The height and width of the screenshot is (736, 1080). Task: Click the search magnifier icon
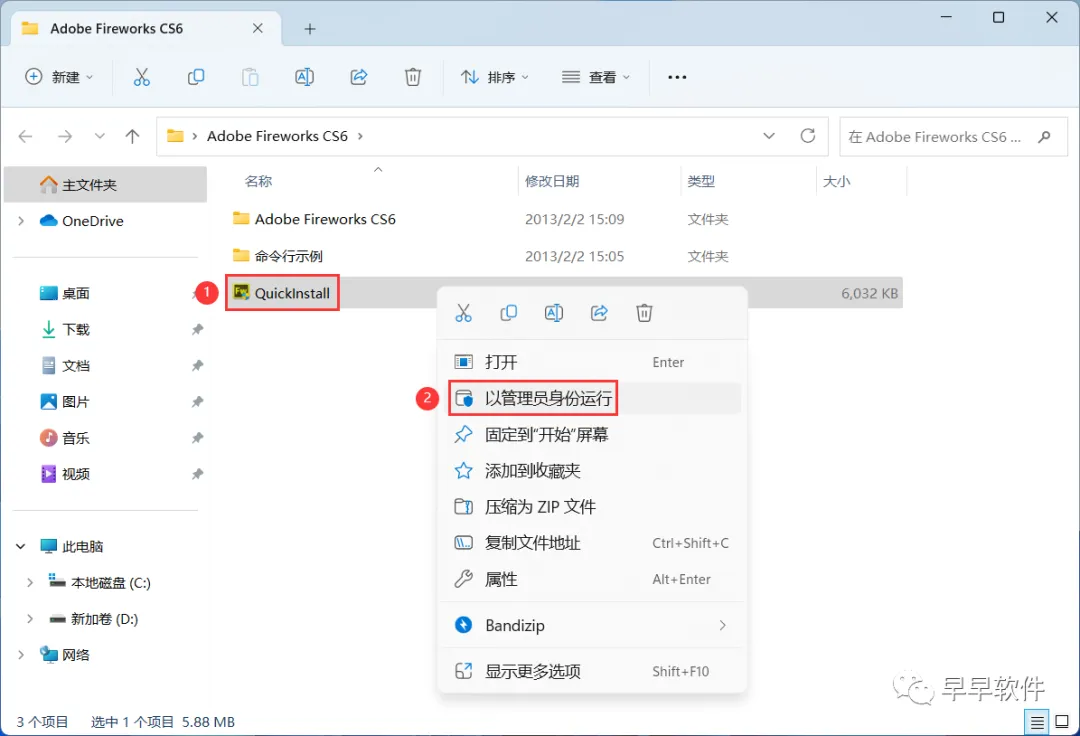[1044, 136]
